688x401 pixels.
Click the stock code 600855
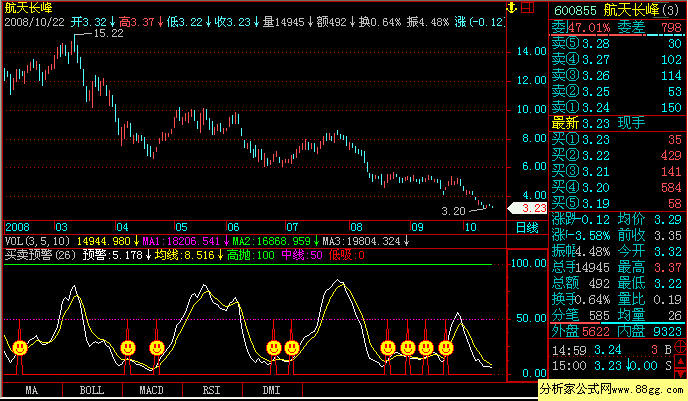tap(575, 10)
